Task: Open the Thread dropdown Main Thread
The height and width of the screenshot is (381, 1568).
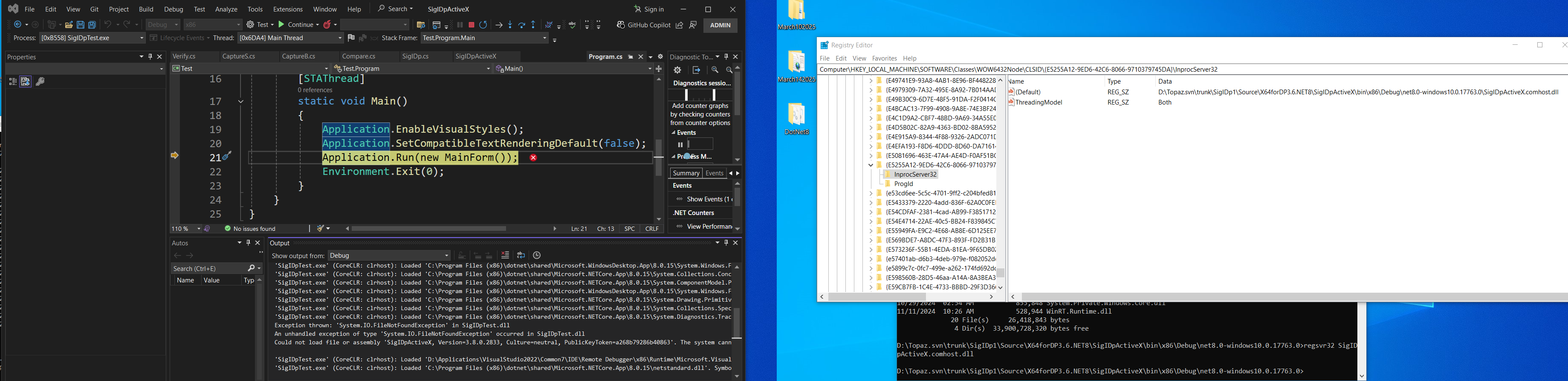Action: point(290,38)
